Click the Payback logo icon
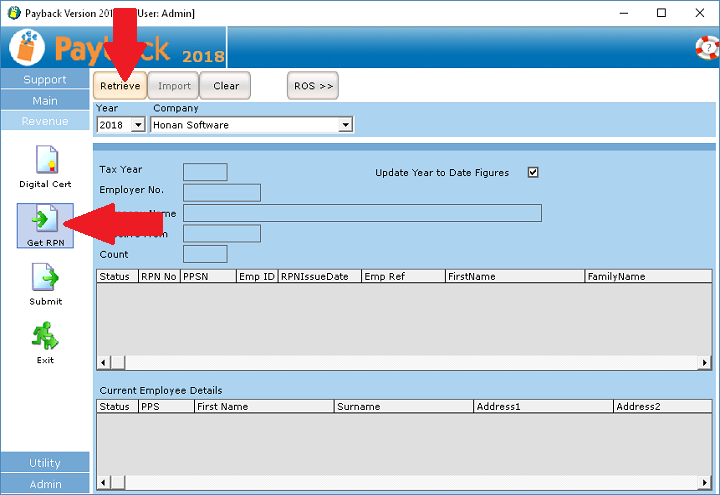Screen dimensions: 720x495 point(28,48)
